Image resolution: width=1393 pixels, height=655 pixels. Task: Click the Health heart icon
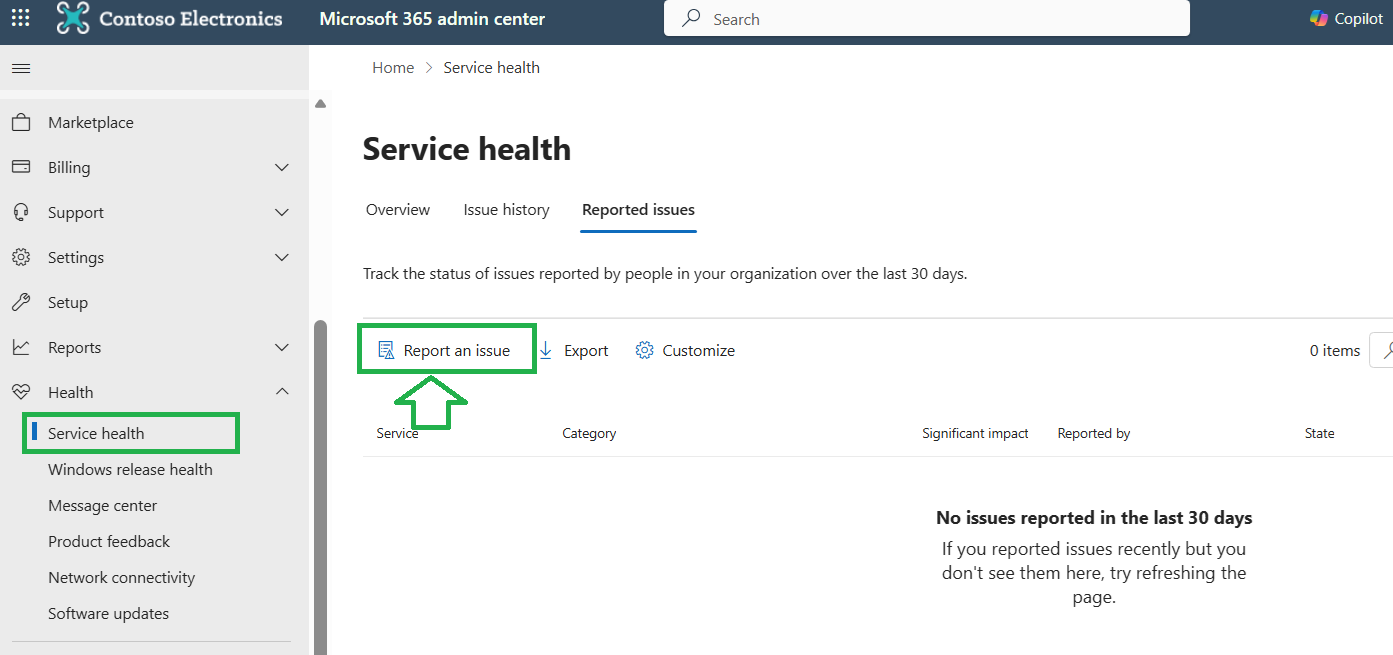[21, 392]
